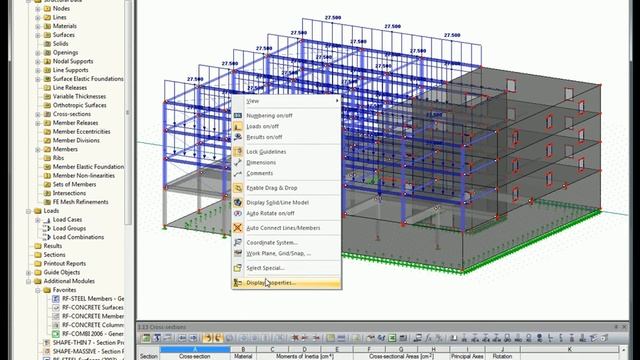
Task: Click the Solids folder icon
Action: coord(47,44)
